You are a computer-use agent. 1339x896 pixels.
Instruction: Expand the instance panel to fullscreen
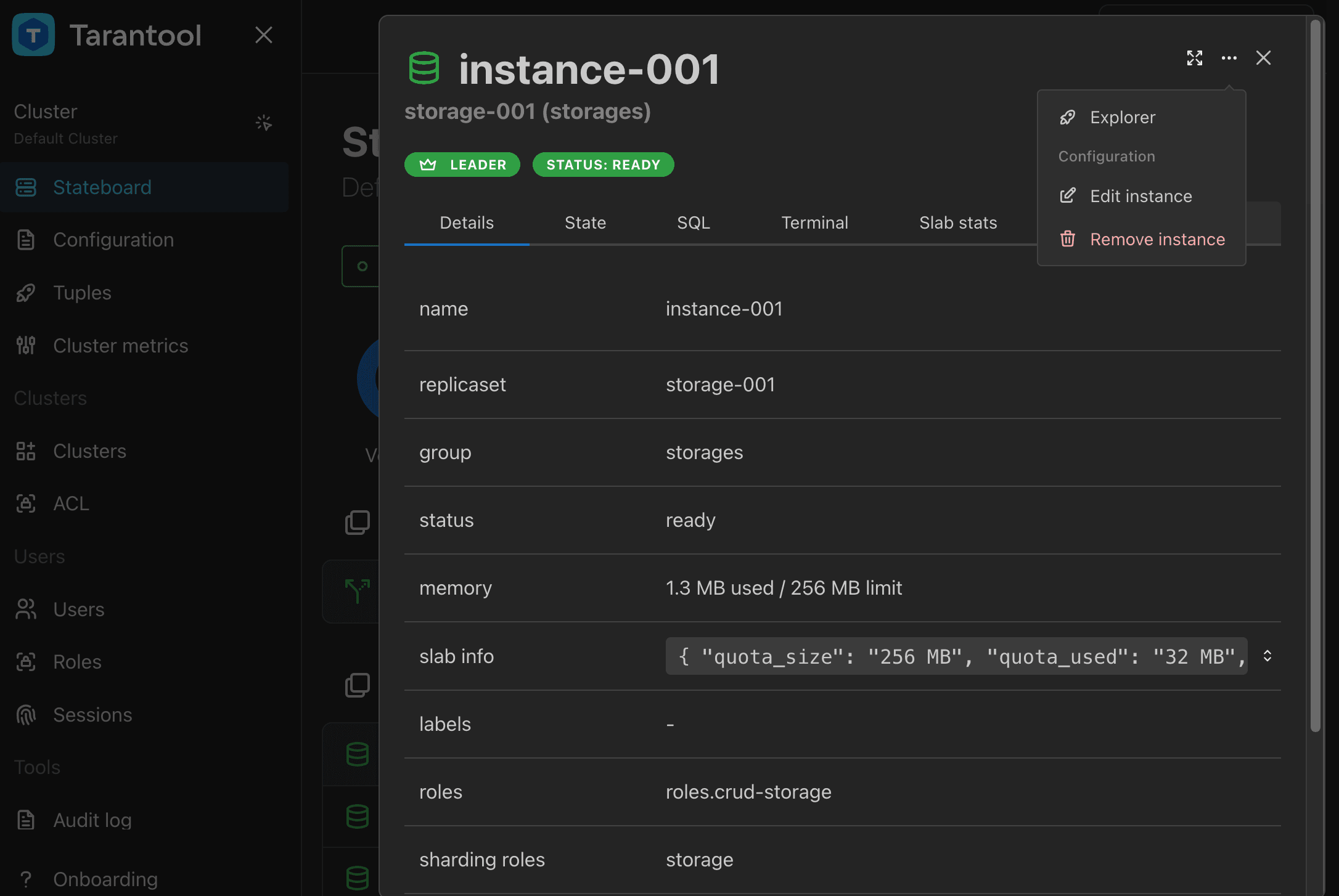[1195, 58]
